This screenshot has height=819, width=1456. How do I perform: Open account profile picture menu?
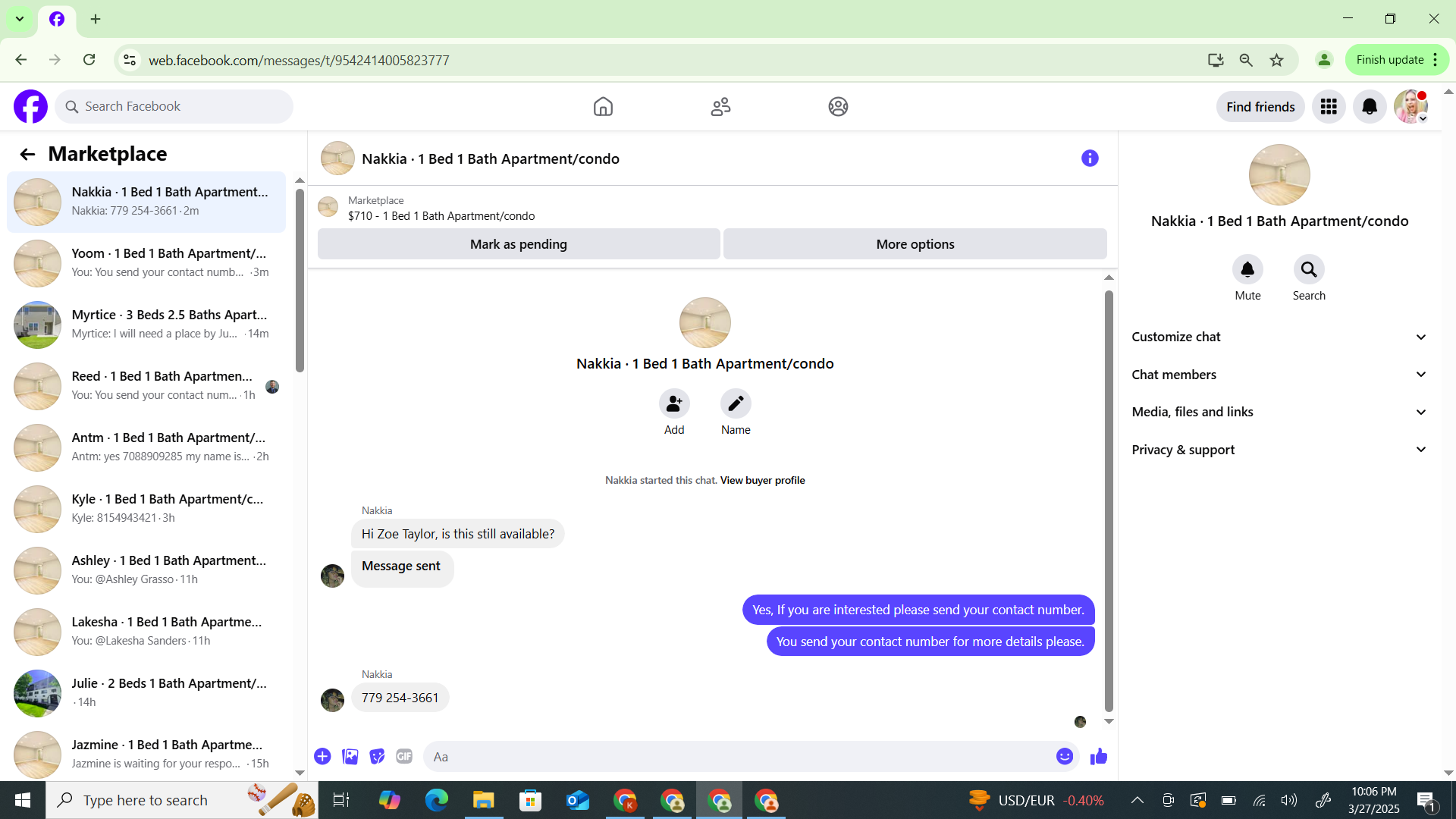tap(1410, 106)
